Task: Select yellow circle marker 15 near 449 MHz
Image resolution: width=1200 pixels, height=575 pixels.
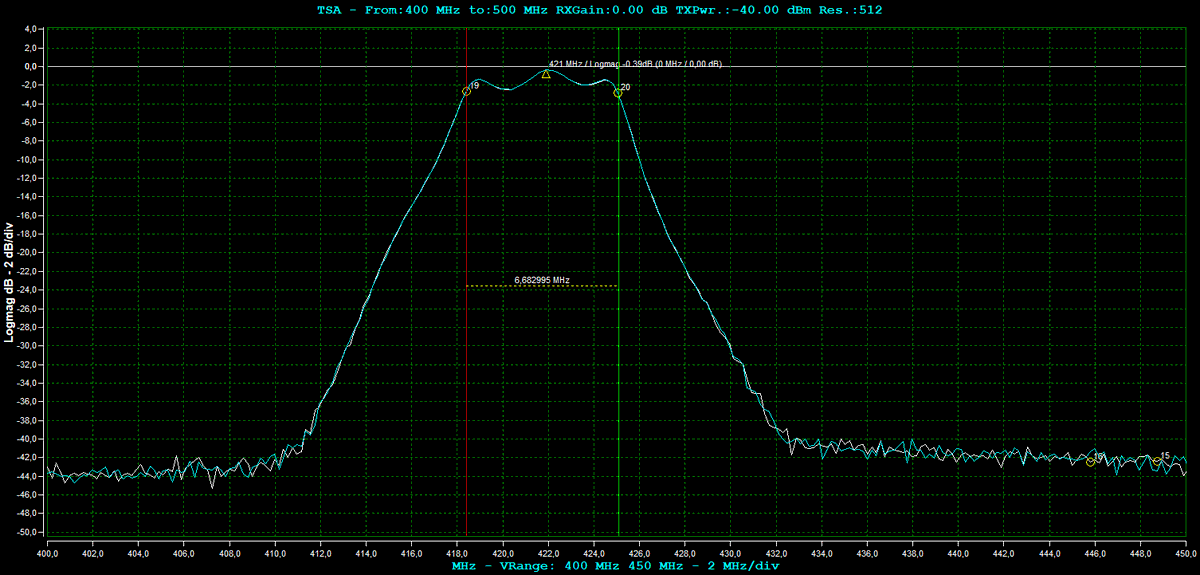Action: [1157, 462]
